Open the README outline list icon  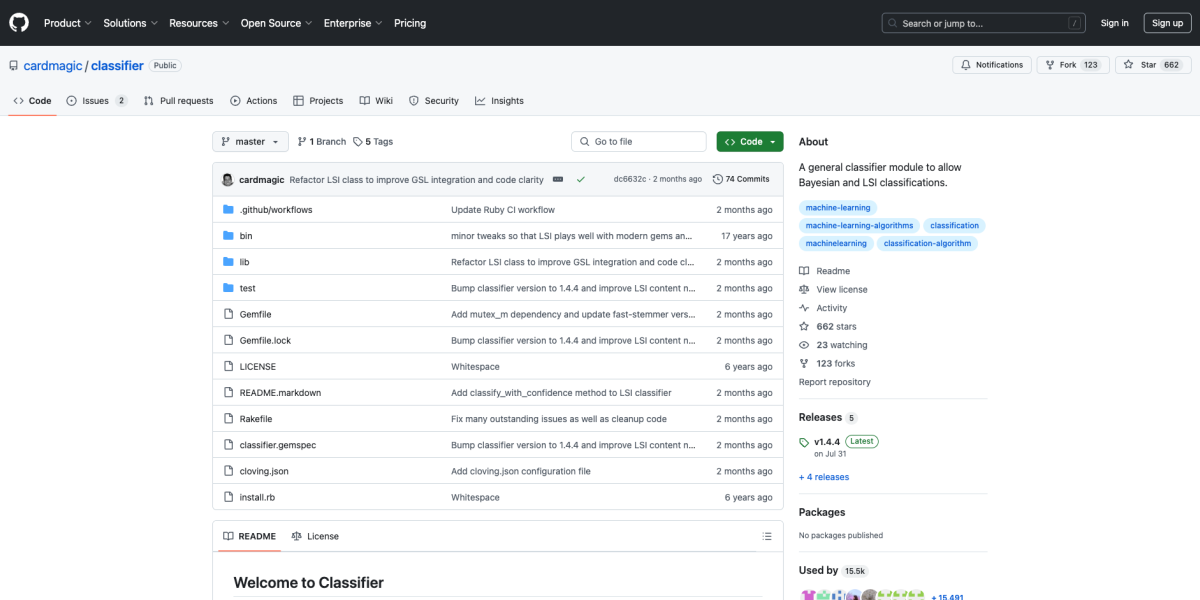[766, 536]
